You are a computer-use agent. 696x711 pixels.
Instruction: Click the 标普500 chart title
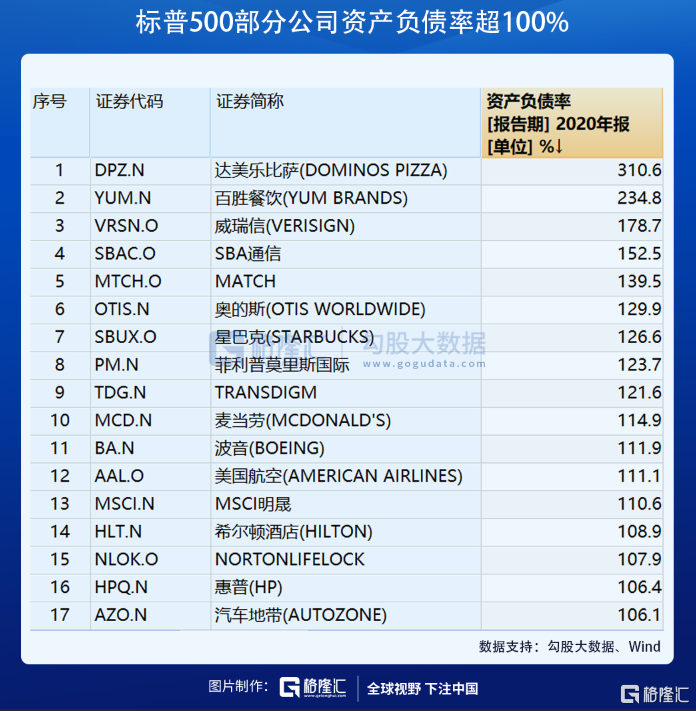pos(352,22)
